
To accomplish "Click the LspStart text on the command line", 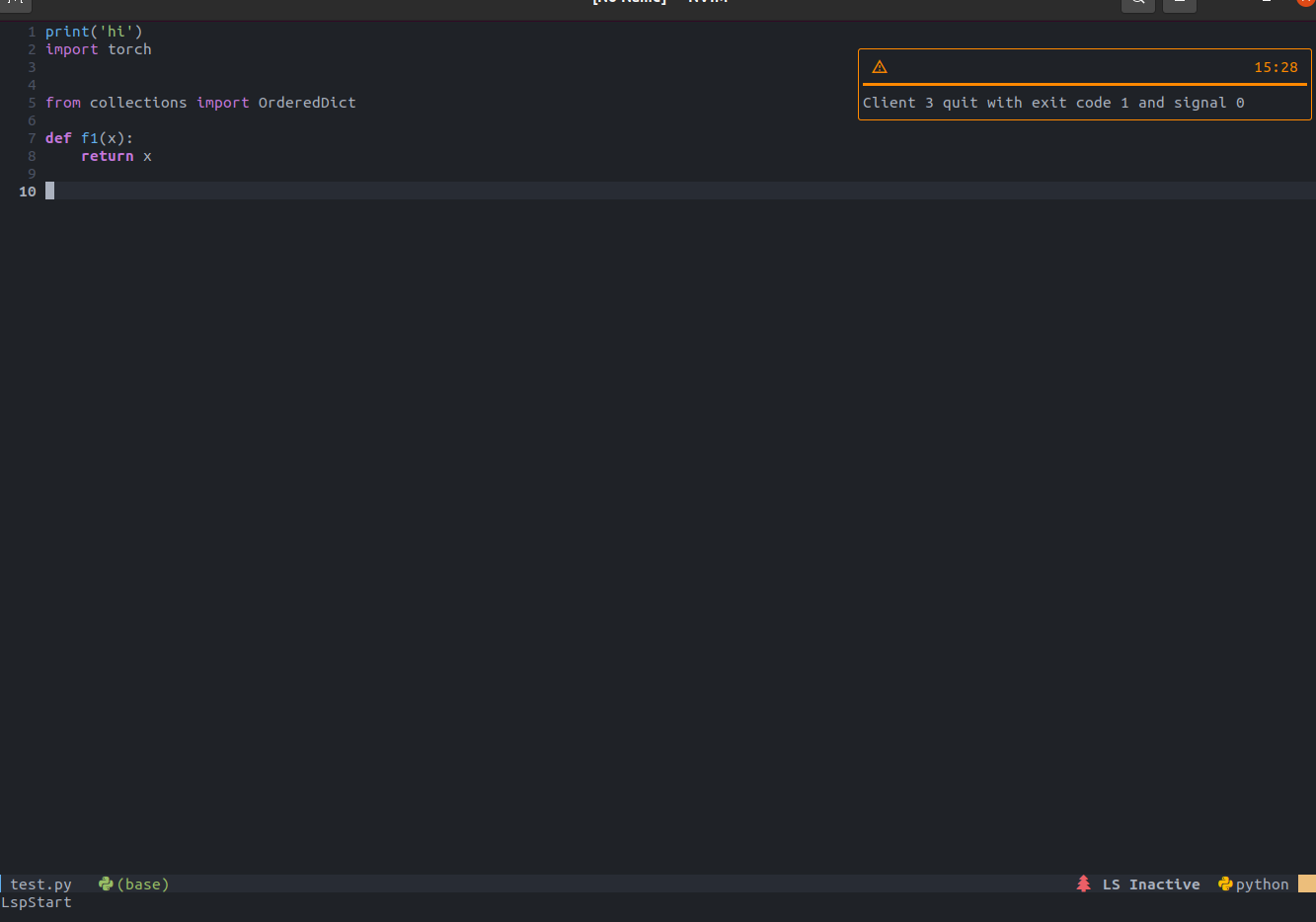I will pyautogui.click(x=37, y=902).
